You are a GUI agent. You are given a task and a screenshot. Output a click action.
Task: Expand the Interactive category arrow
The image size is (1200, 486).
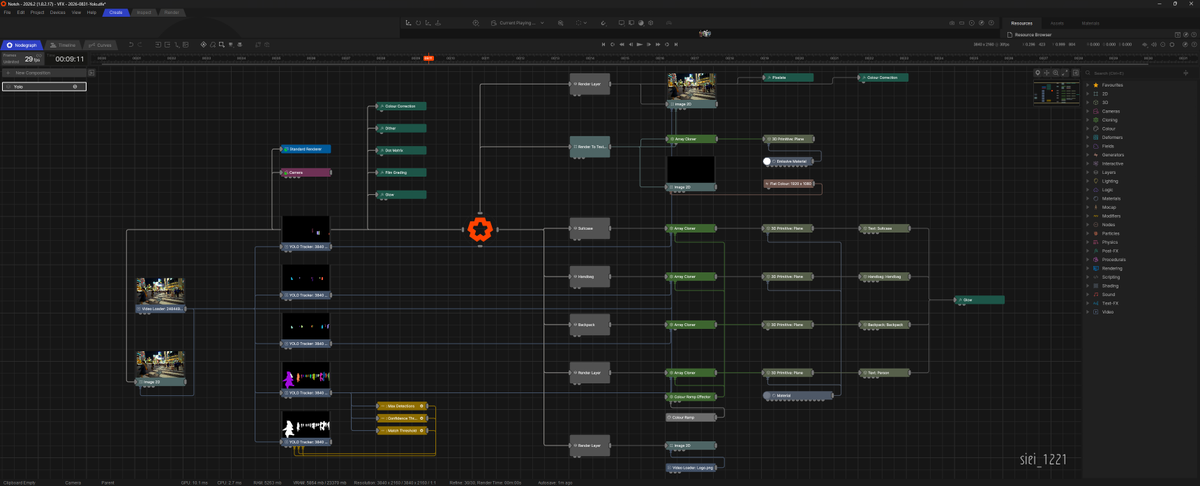point(1088,164)
